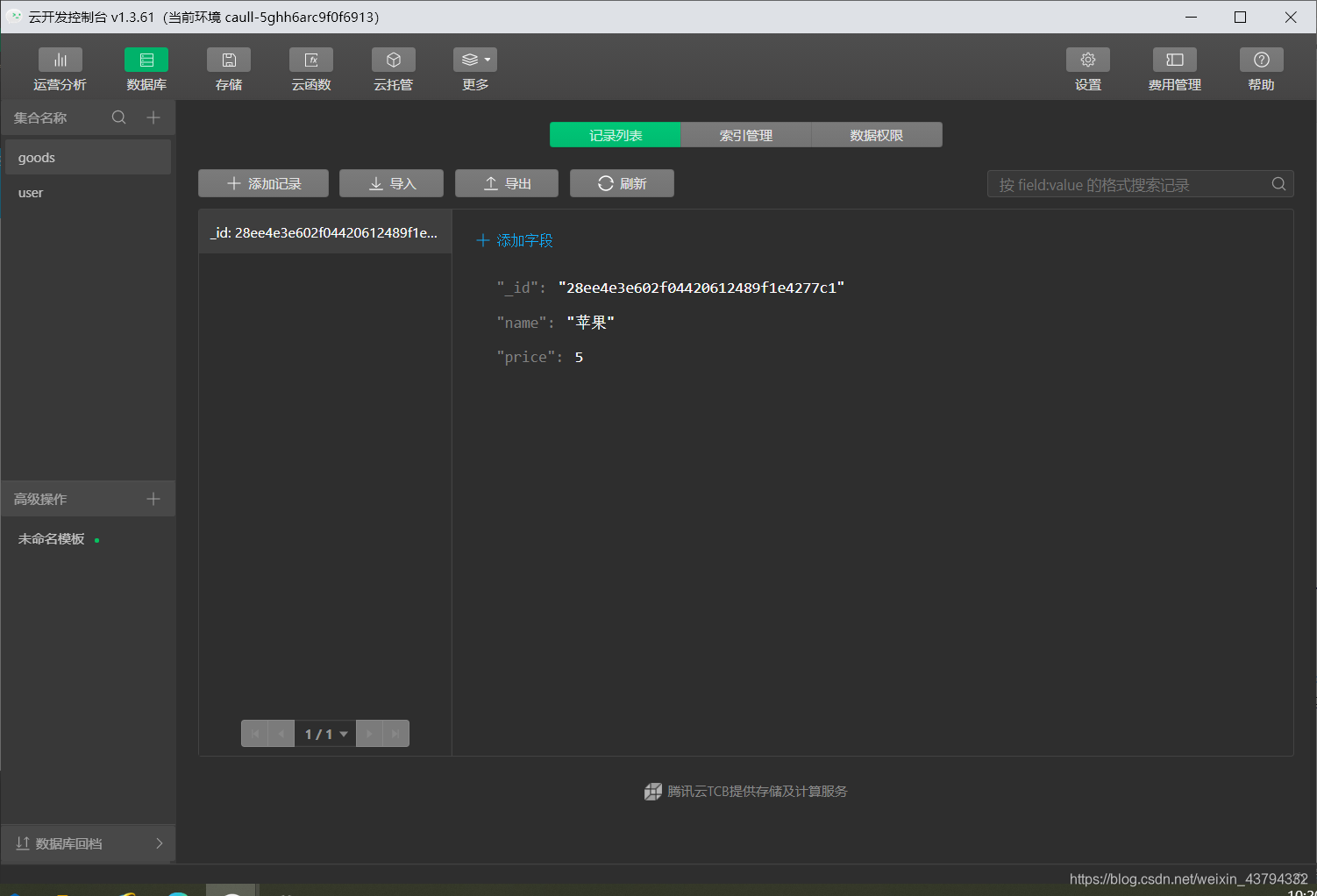Open page selector 1 / 1 dropdown
1317x896 pixels.
pos(325,734)
